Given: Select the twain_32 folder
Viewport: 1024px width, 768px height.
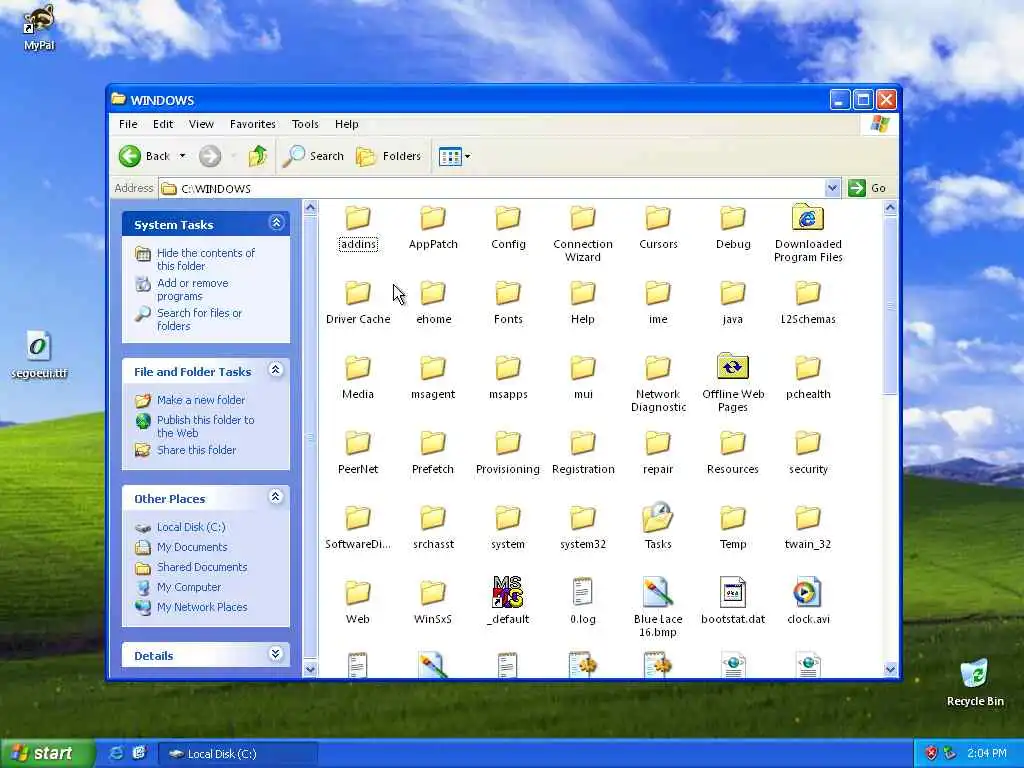Looking at the screenshot, I should tap(808, 528).
